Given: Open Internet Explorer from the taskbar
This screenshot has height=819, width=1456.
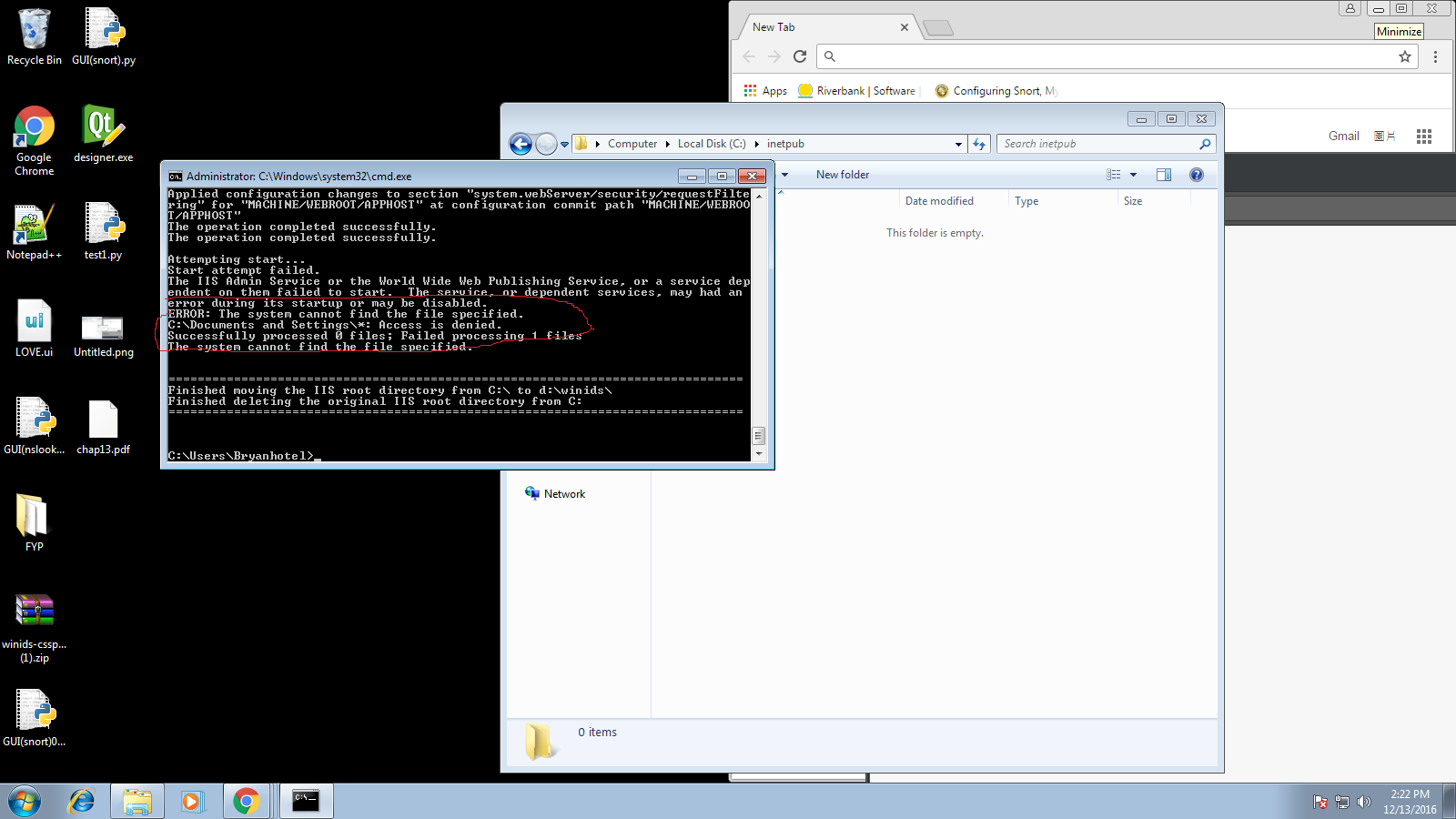Looking at the screenshot, I should (x=82, y=801).
